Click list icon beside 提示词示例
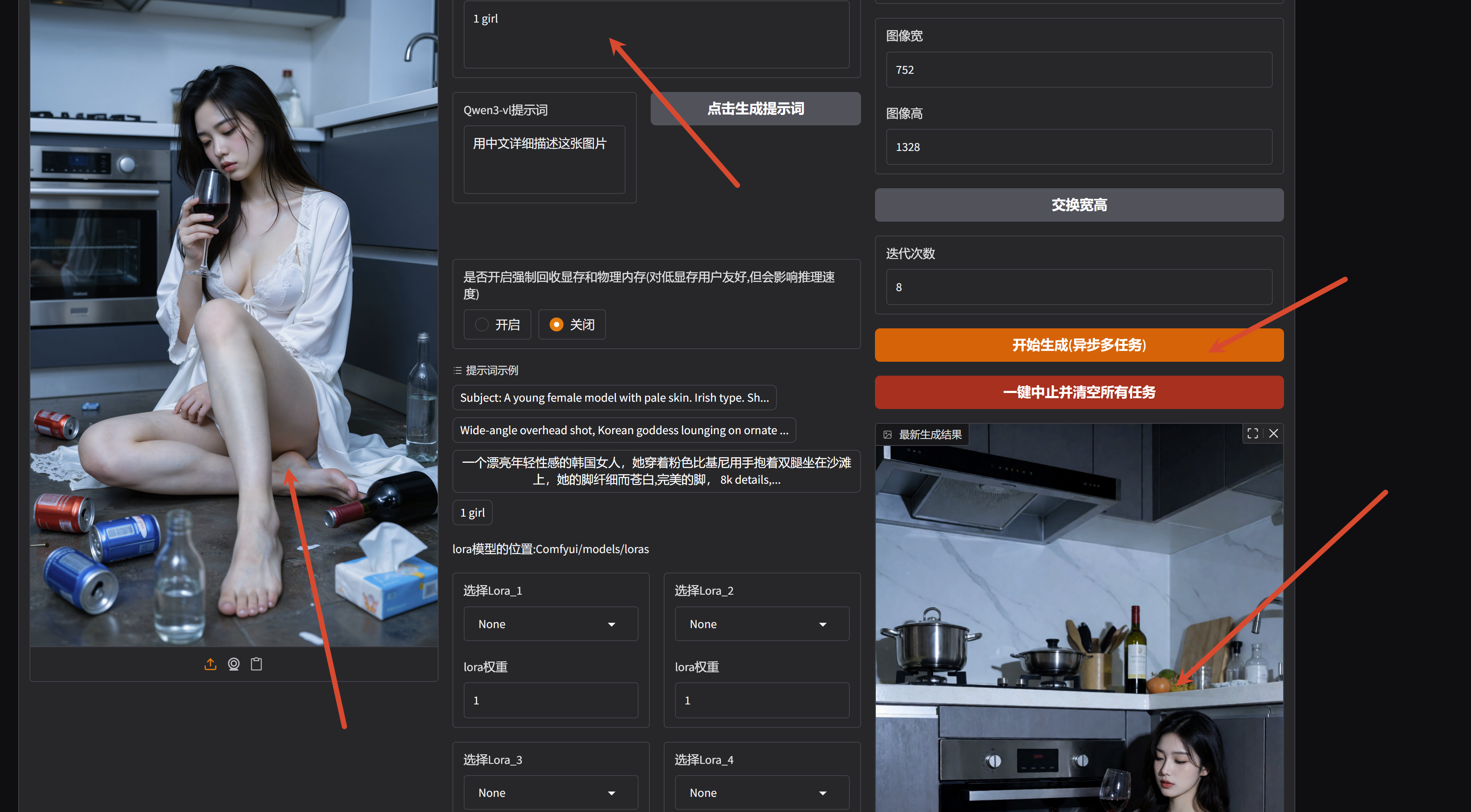 (457, 370)
